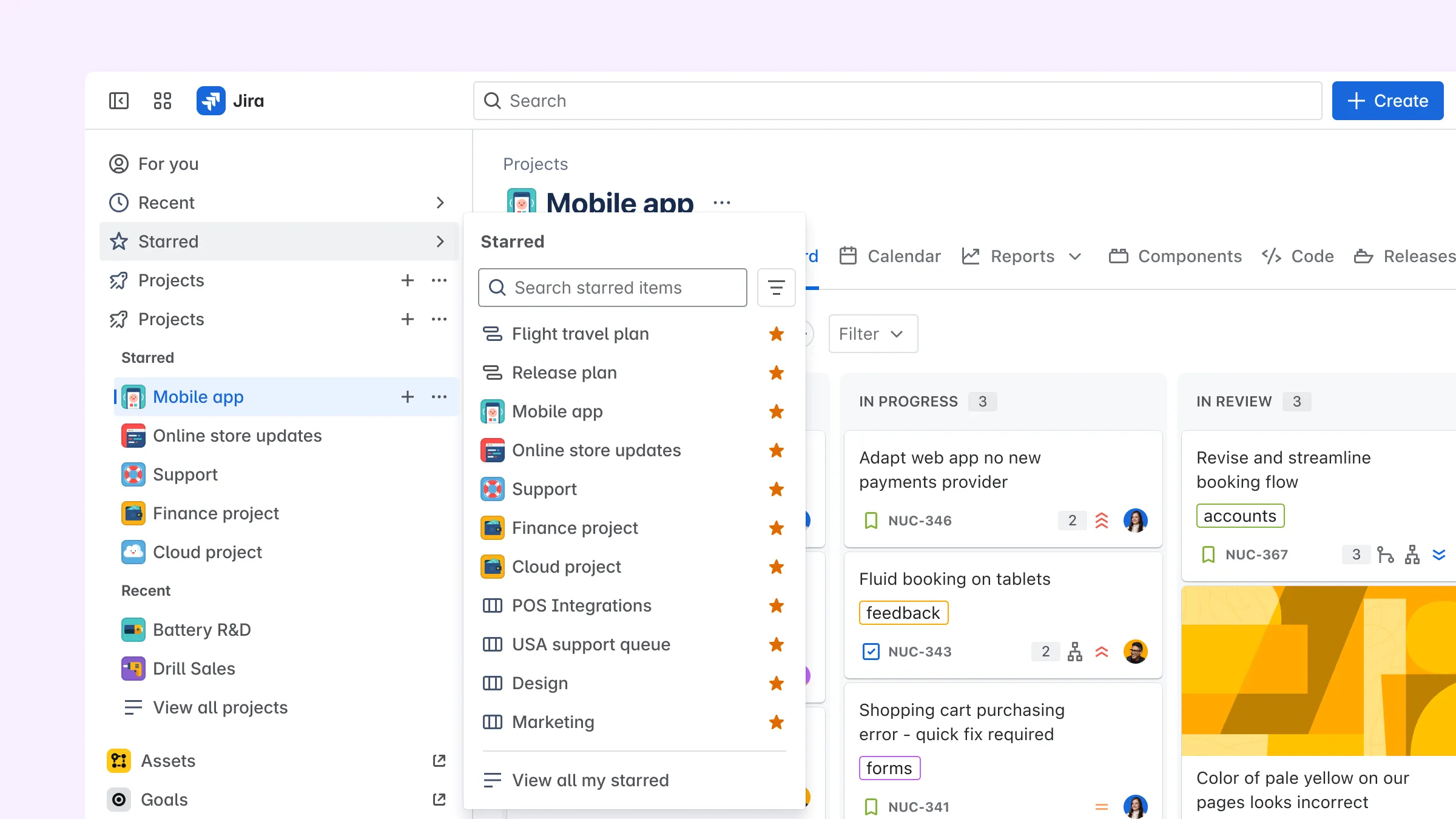Click the Goals target icon in the sidebar
1456x819 pixels.
[119, 800]
